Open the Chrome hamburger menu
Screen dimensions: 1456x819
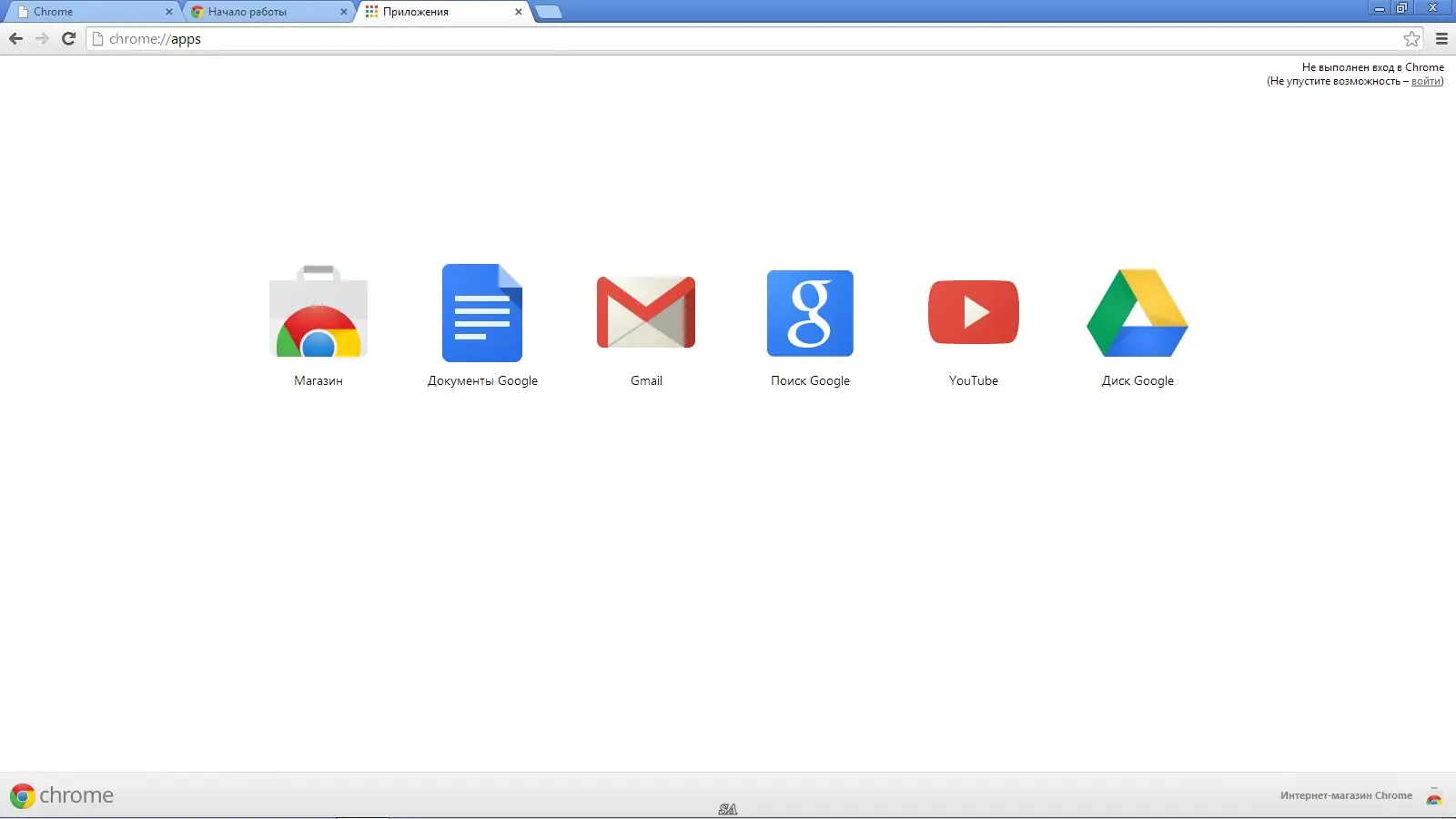coord(1441,38)
